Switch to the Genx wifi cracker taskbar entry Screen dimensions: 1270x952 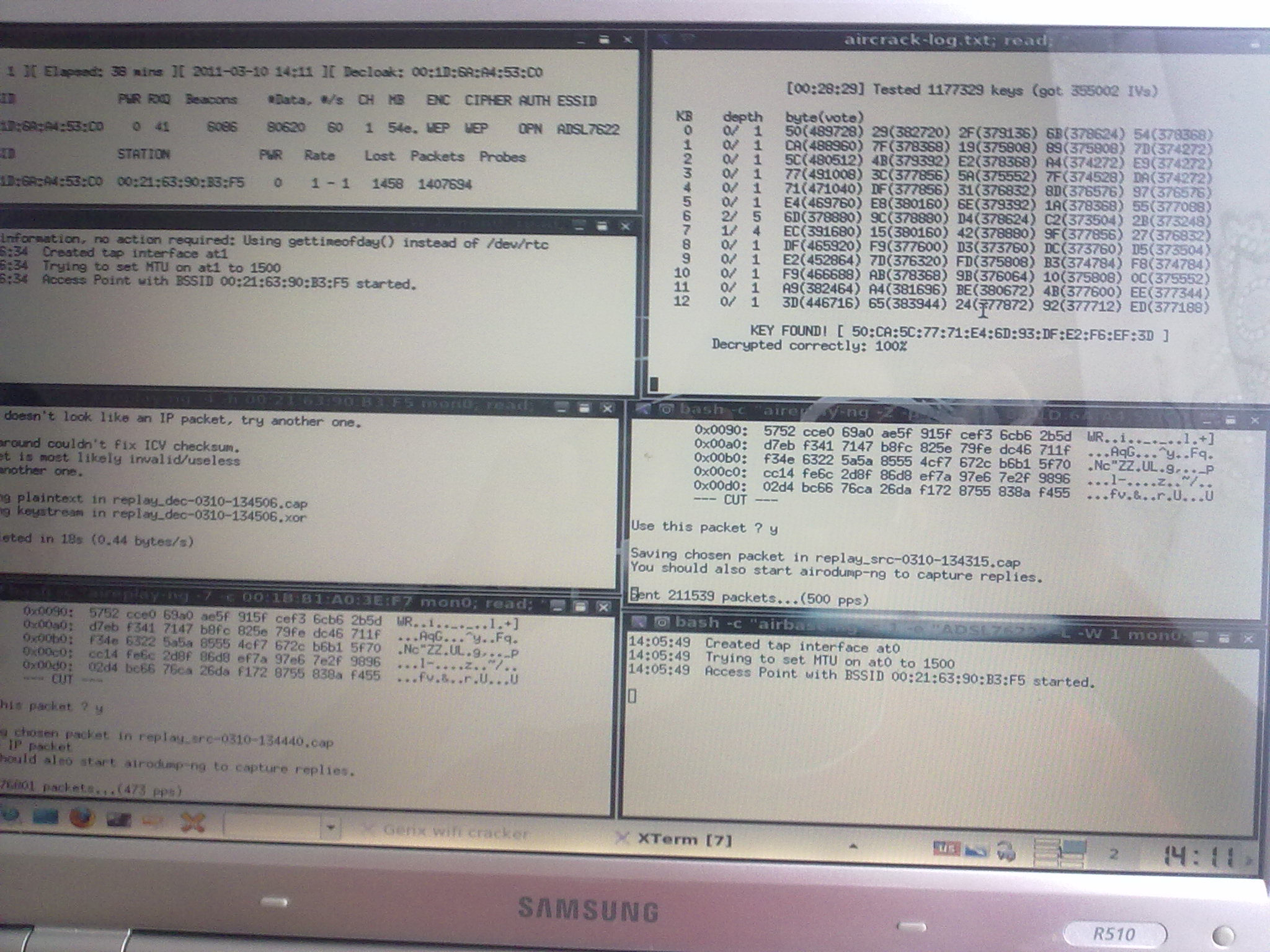[446, 831]
